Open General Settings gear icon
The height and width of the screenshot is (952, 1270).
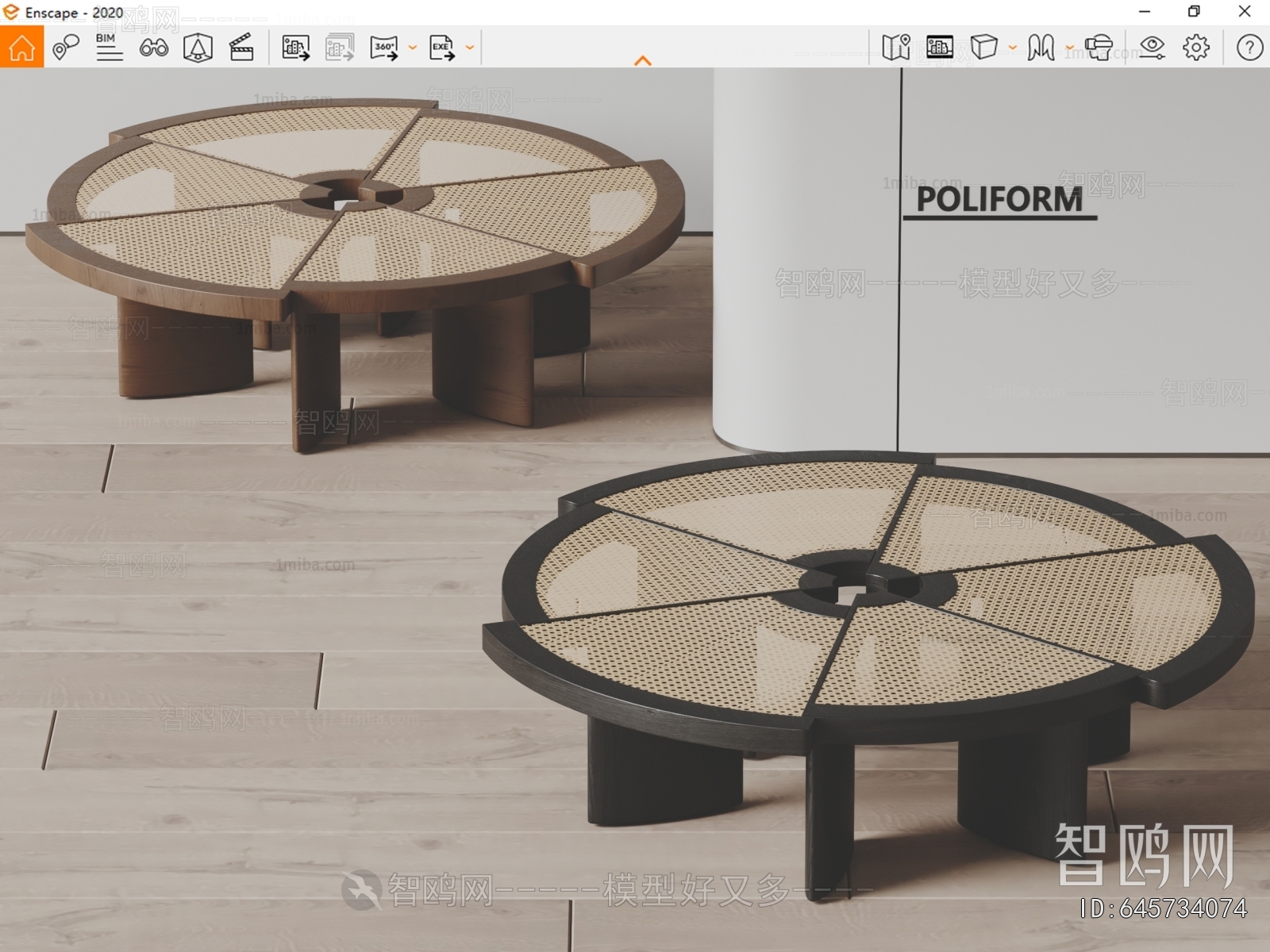click(x=1196, y=48)
